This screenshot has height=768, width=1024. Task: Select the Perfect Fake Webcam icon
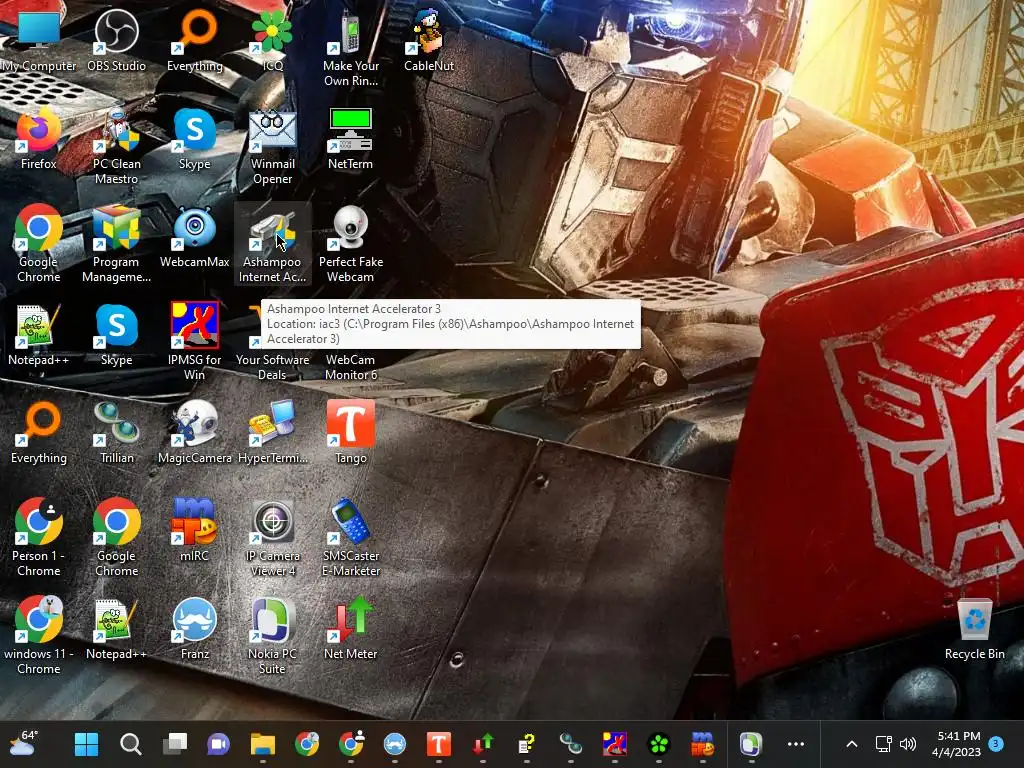point(351,245)
